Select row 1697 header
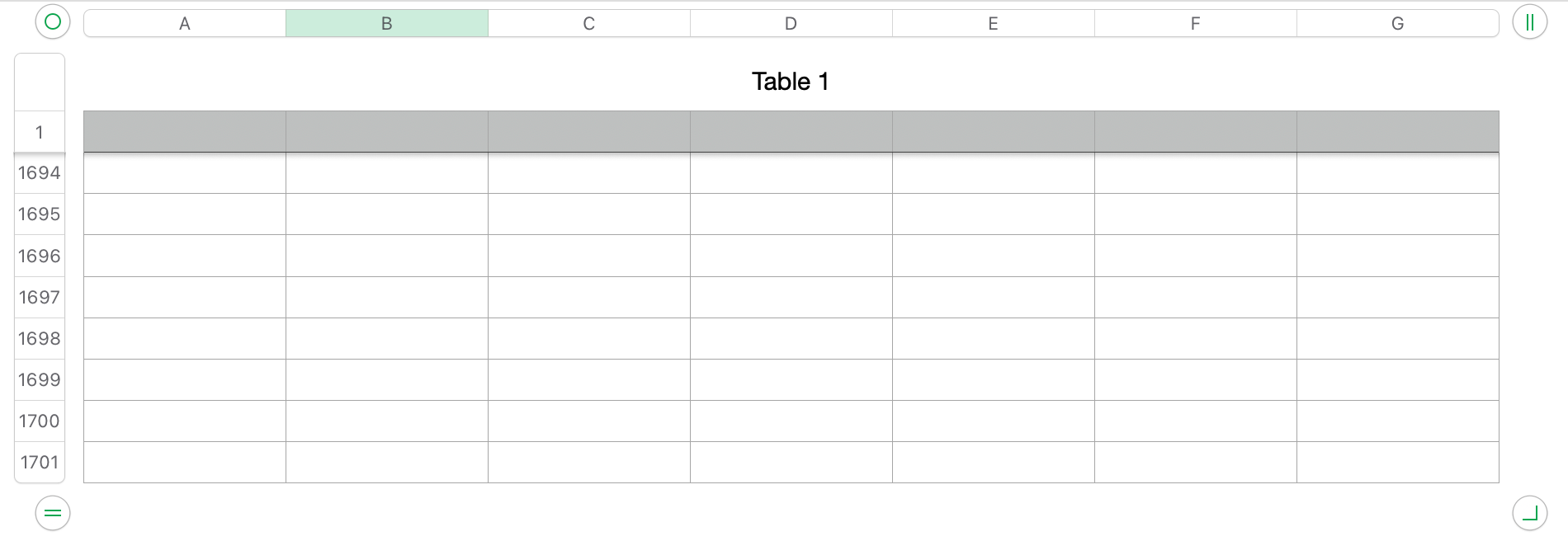This screenshot has height=541, width=1568. (x=39, y=297)
